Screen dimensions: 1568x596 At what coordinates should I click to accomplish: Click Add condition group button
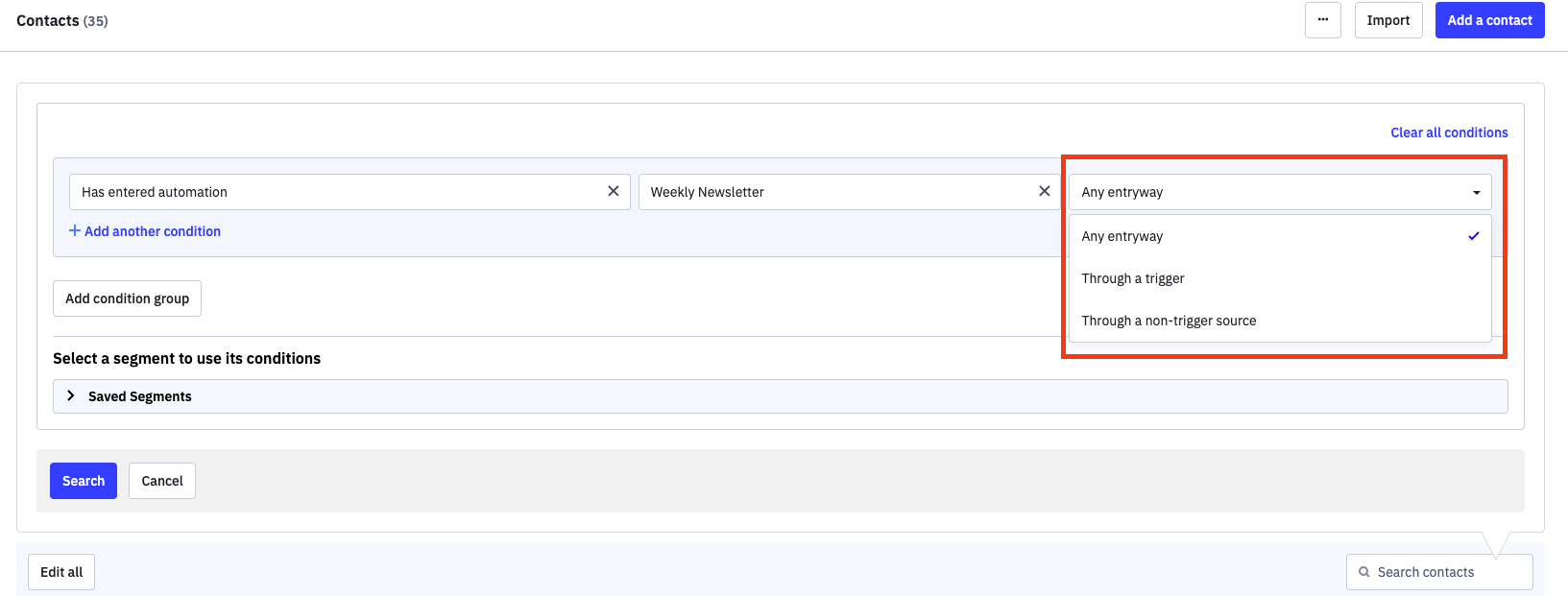(x=127, y=298)
